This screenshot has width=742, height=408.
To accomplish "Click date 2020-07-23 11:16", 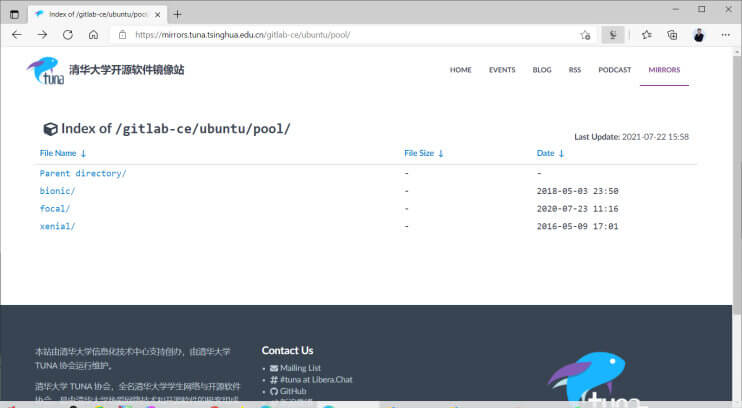I will [577, 209].
